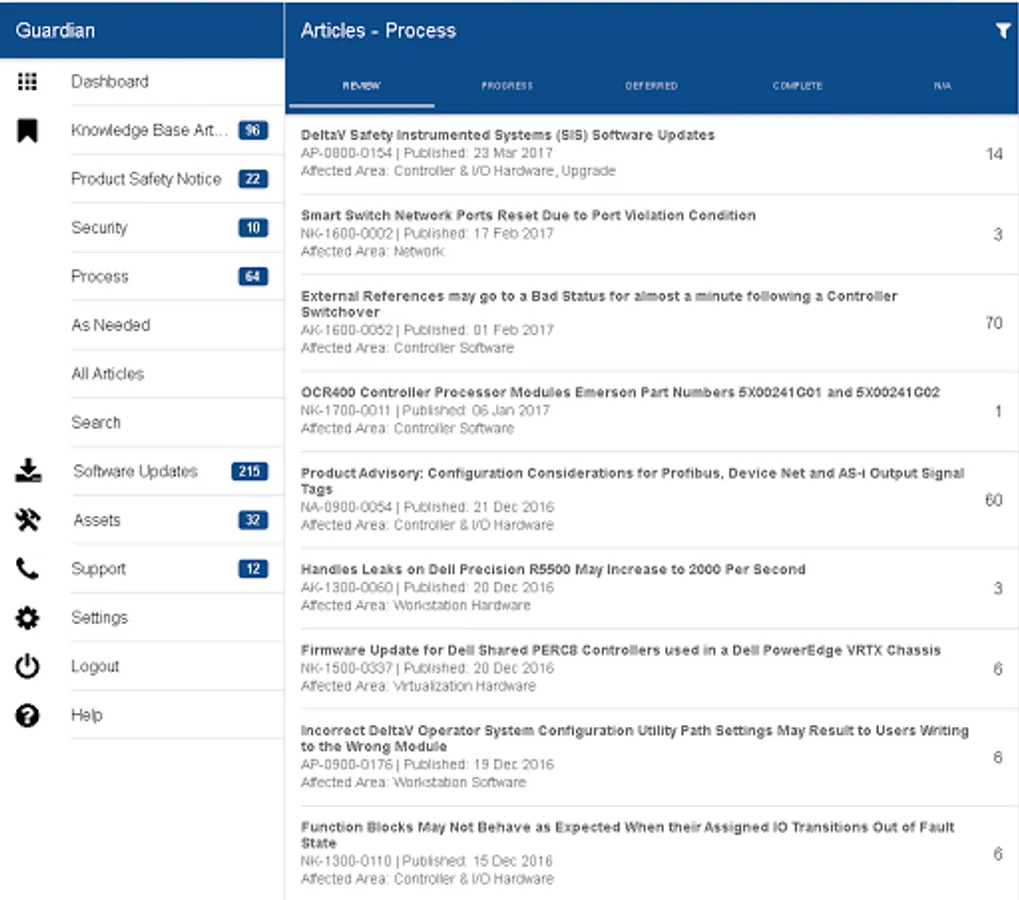Click count 1 on OCR400 article
The height and width of the screenshot is (900, 1019).
click(998, 411)
